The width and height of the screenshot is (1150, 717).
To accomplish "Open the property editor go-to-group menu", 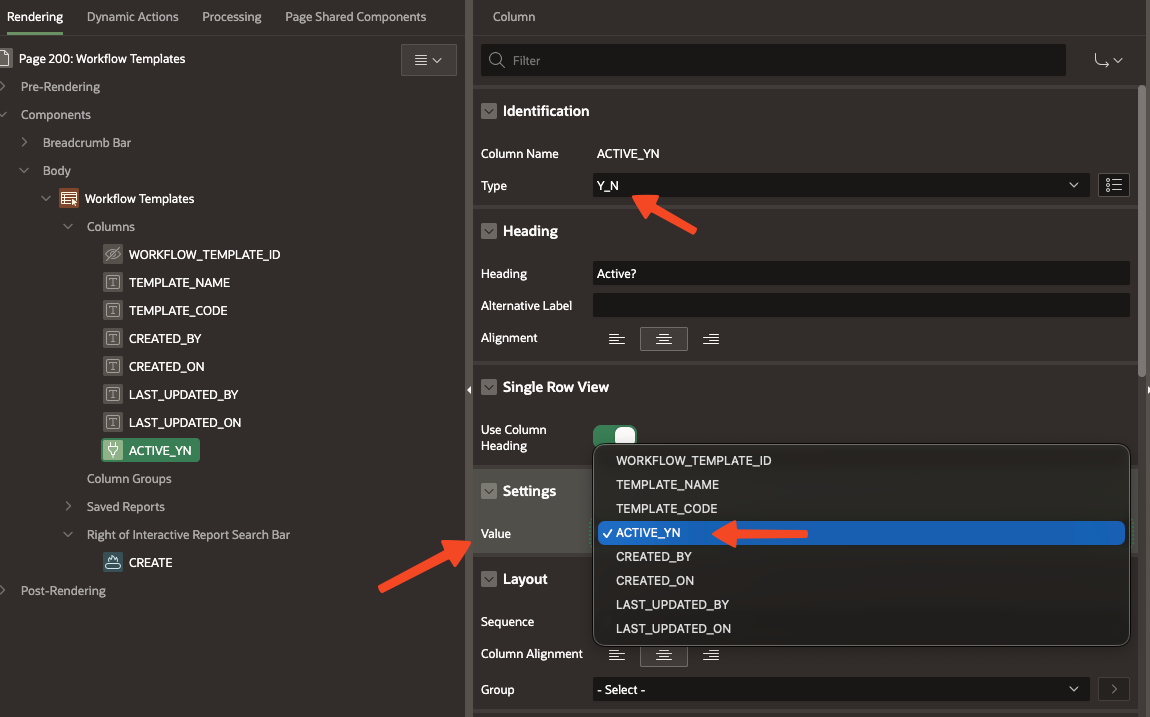I will [1108, 60].
